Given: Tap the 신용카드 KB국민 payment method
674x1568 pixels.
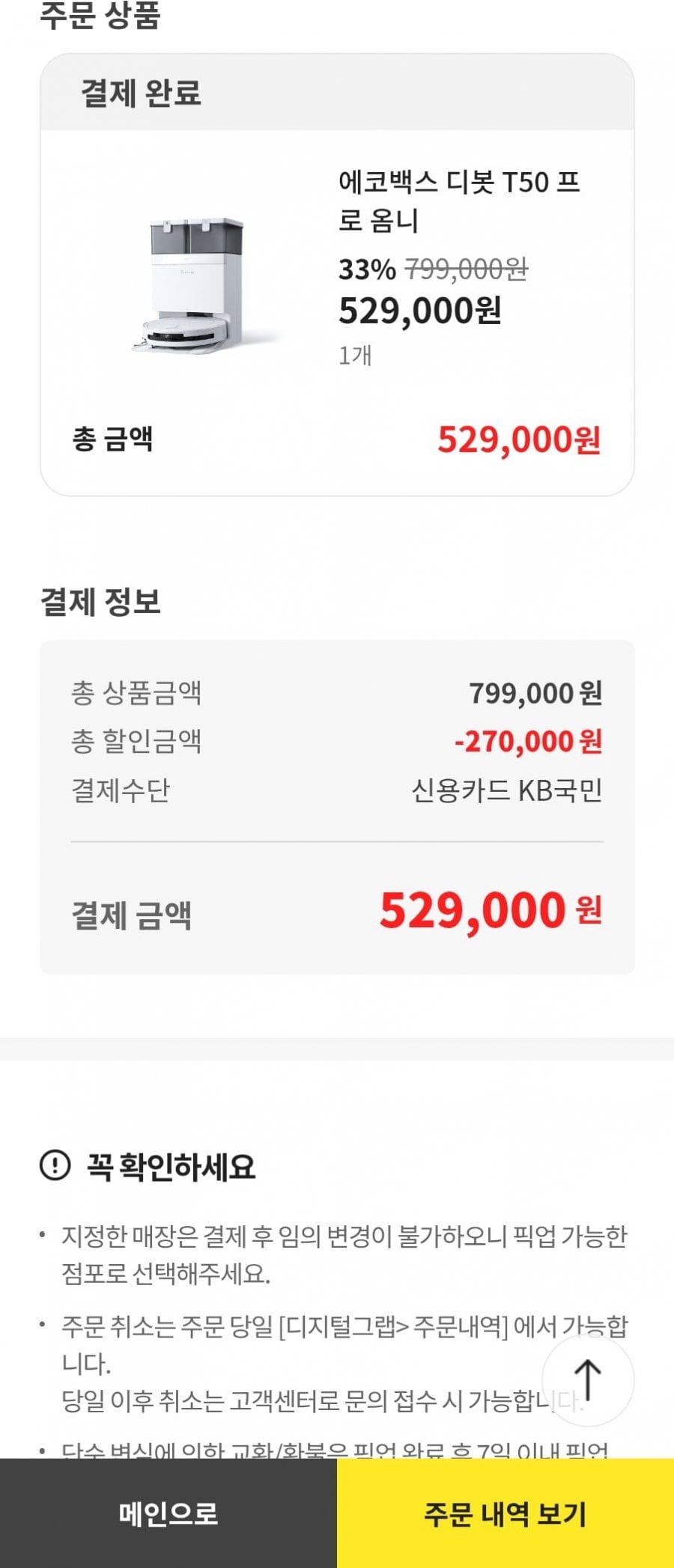Looking at the screenshot, I should coord(506,790).
